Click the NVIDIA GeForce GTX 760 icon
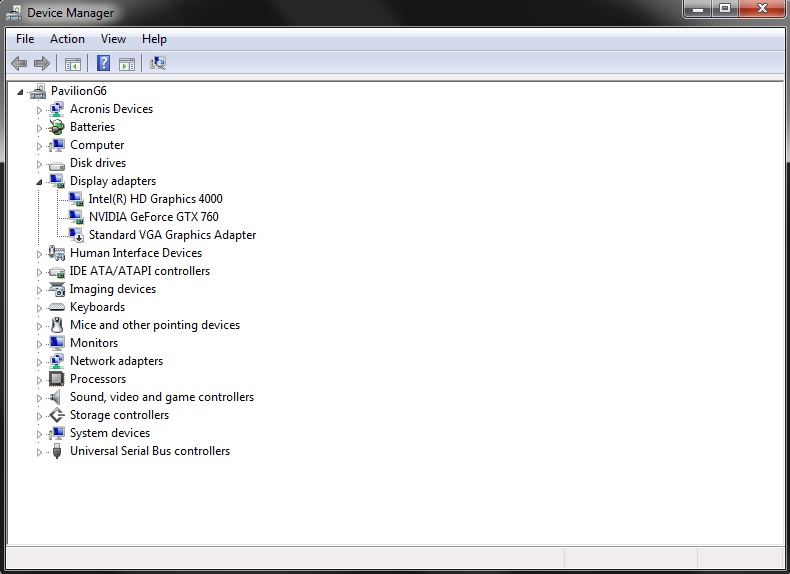This screenshot has width=790, height=574. [76, 217]
